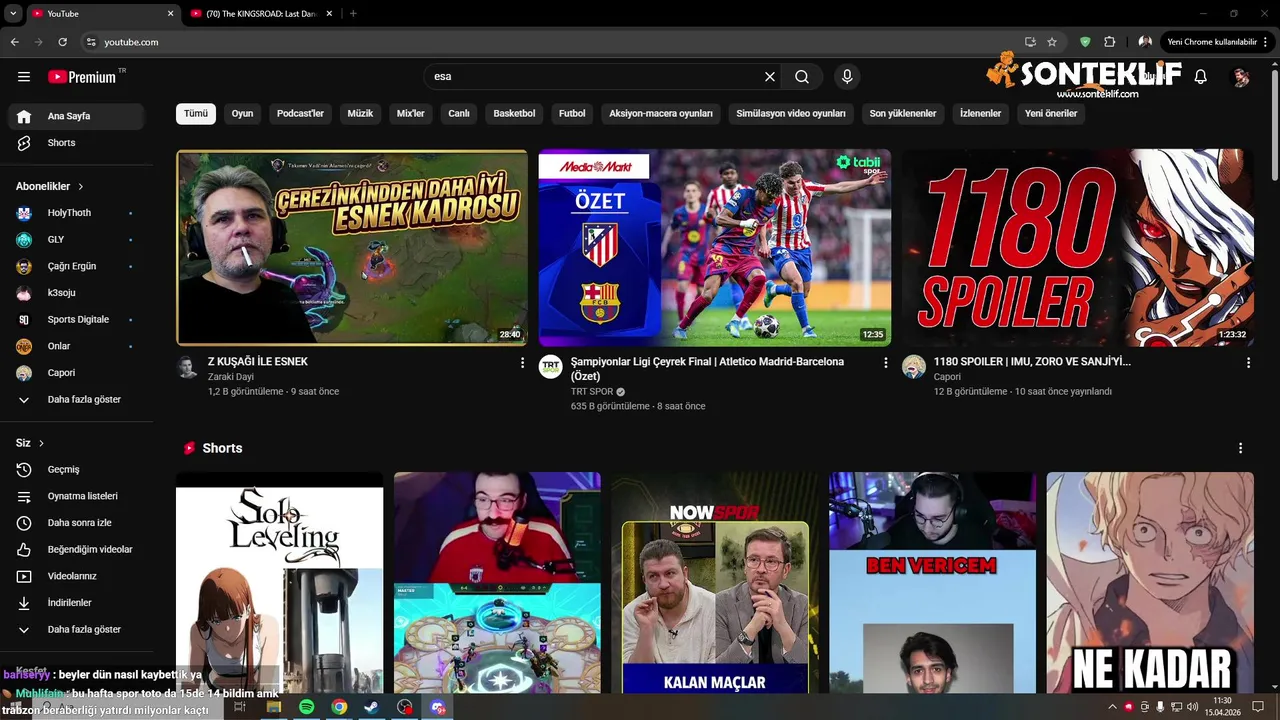This screenshot has width=1280, height=720.
Task: Reload the page in Chrome
Action: (62, 42)
